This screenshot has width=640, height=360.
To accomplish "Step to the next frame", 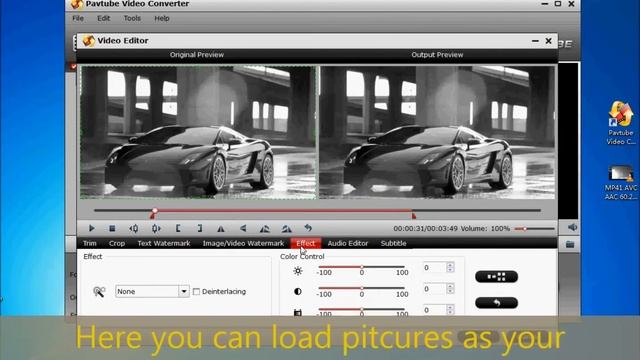I will (156, 229).
